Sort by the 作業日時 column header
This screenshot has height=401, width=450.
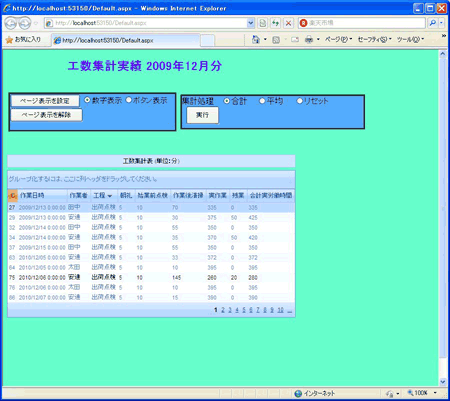(x=43, y=196)
